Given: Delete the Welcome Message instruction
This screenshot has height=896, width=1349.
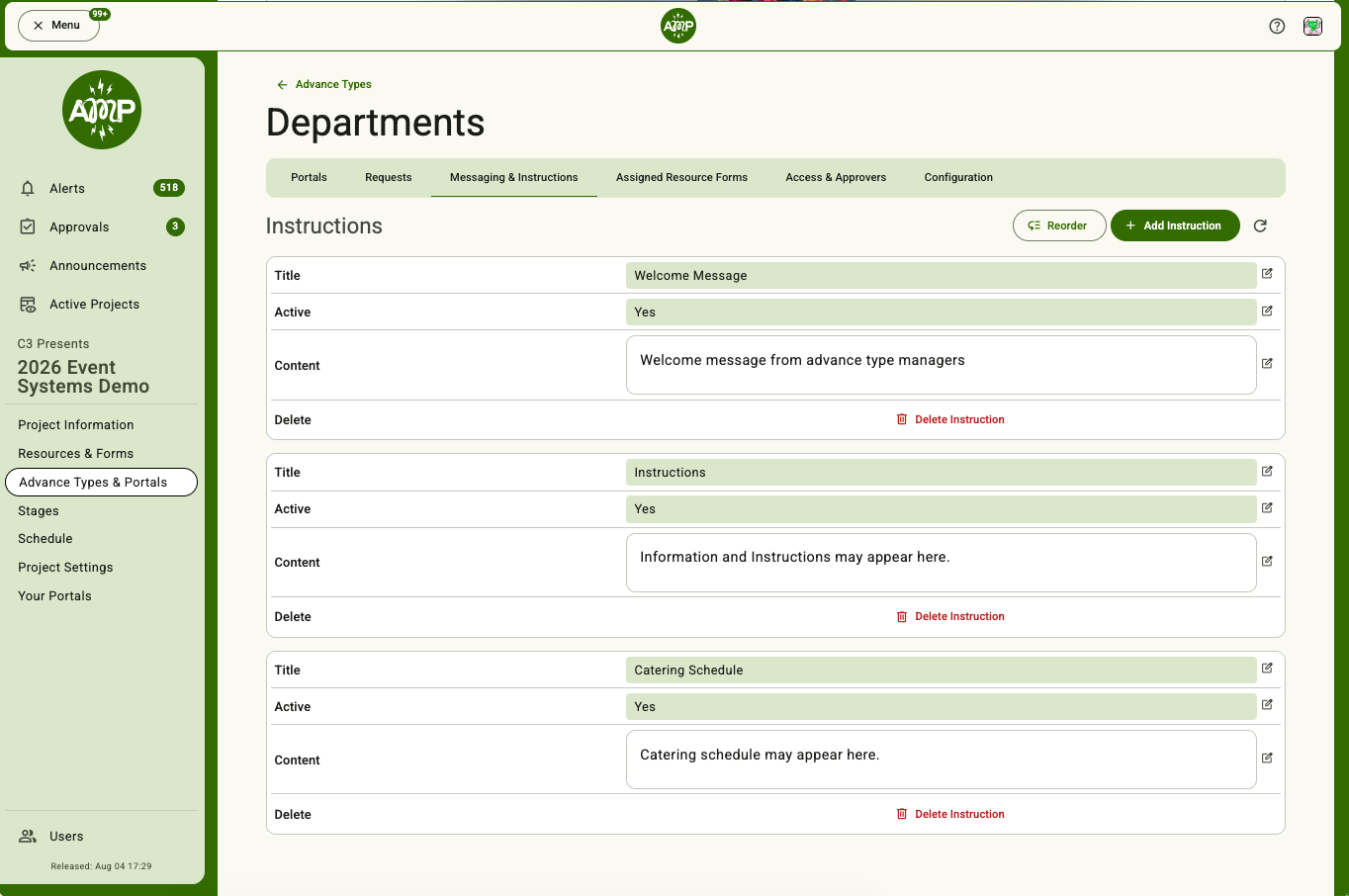Looking at the screenshot, I should tap(950, 419).
